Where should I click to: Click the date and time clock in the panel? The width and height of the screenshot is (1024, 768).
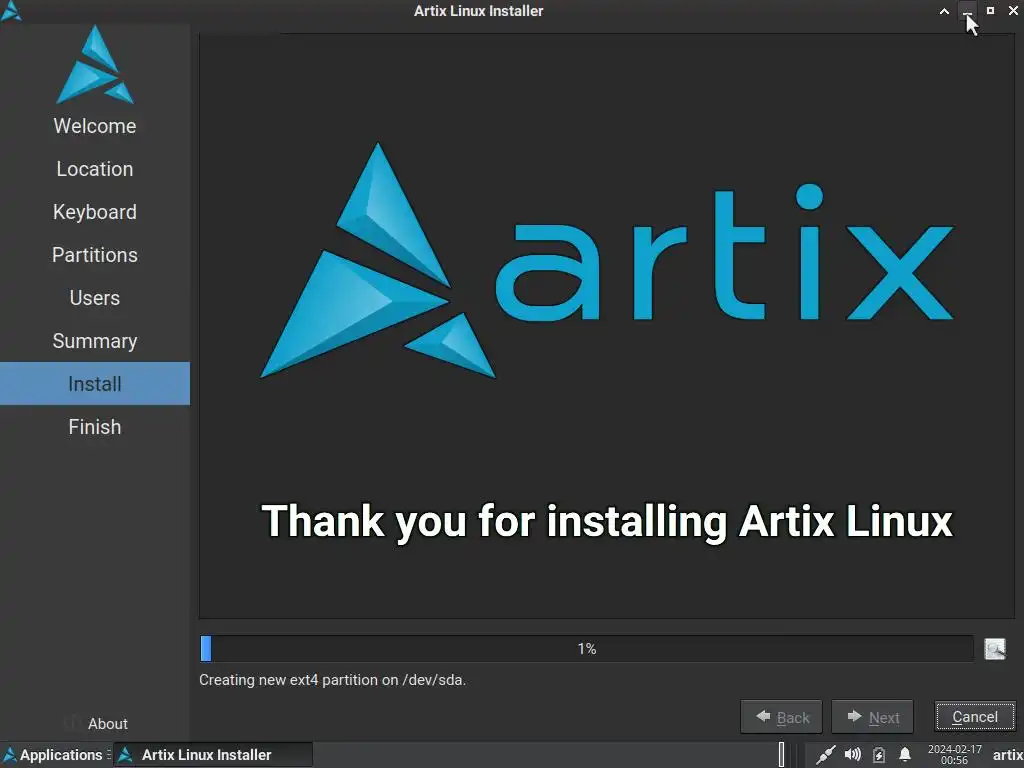click(954, 755)
